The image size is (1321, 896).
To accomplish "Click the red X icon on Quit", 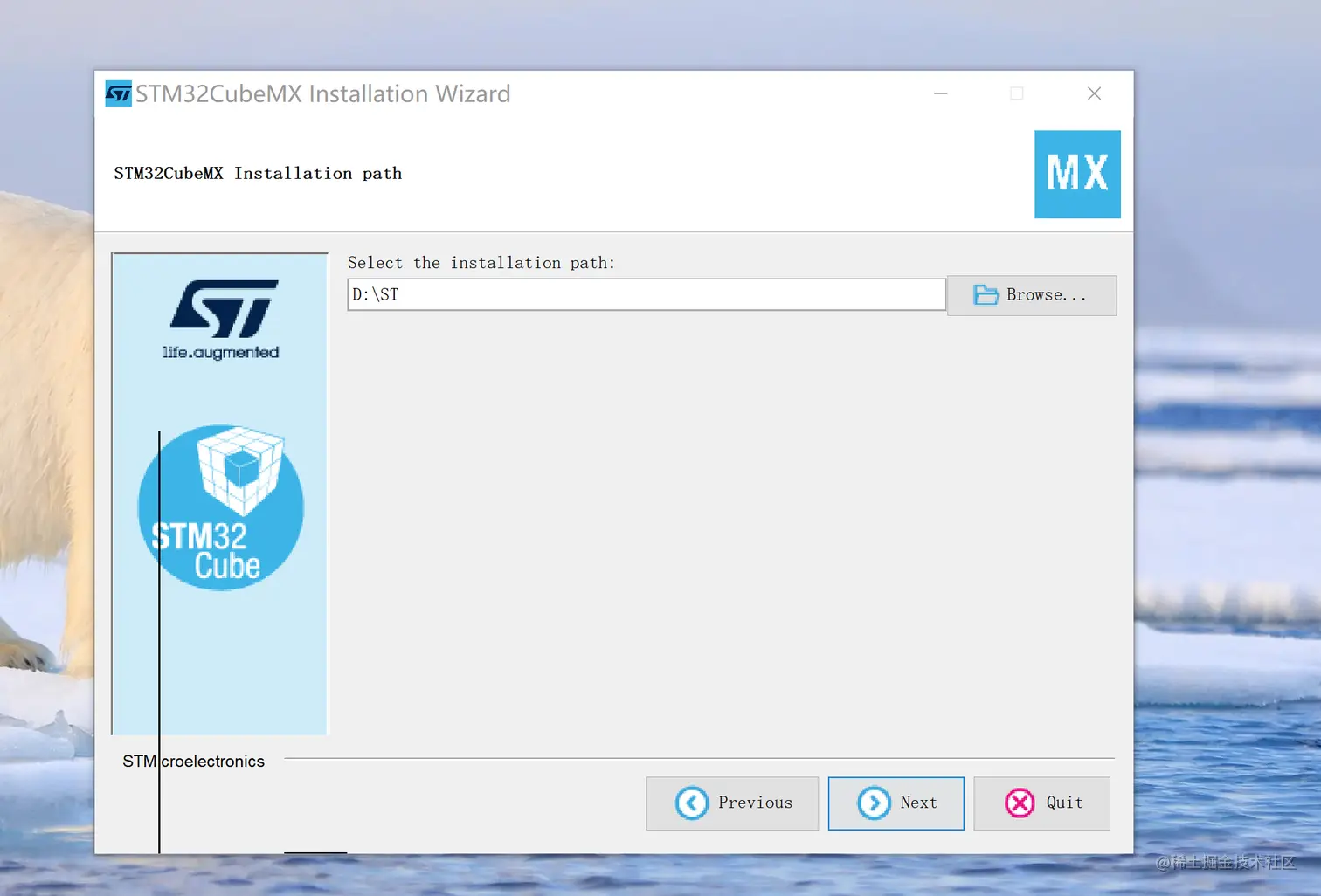I will click(x=1020, y=803).
